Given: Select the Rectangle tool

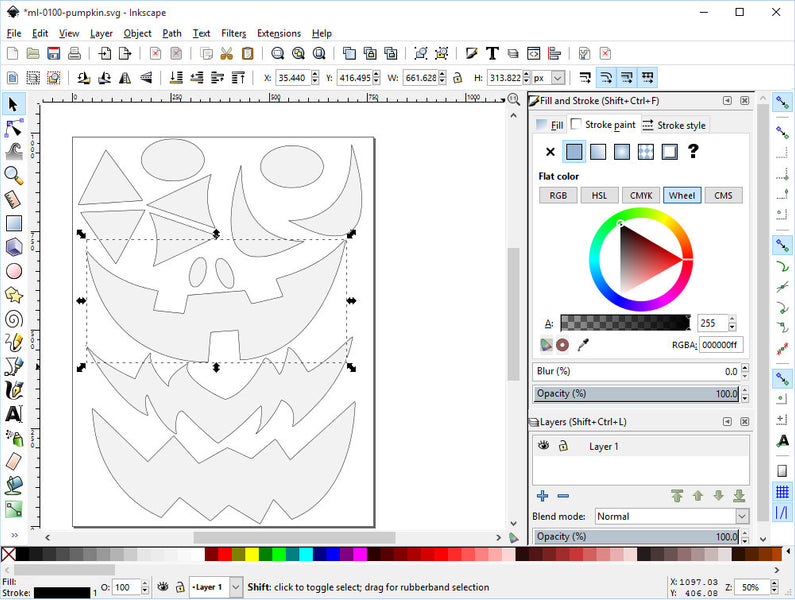Looking at the screenshot, I should pyautogui.click(x=14, y=223).
